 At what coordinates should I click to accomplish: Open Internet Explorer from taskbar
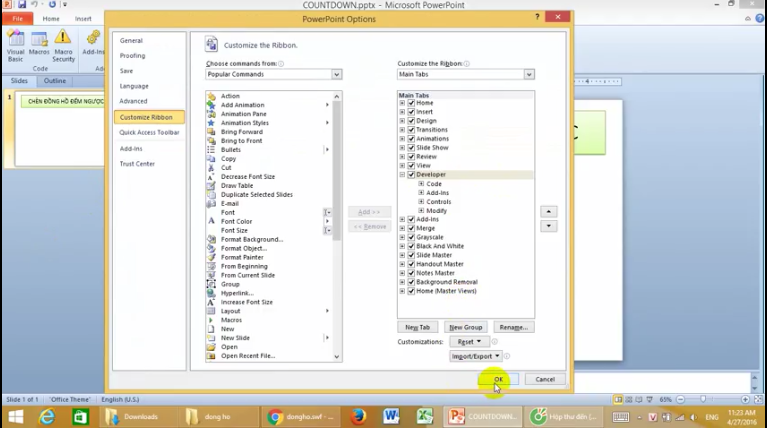[47, 417]
